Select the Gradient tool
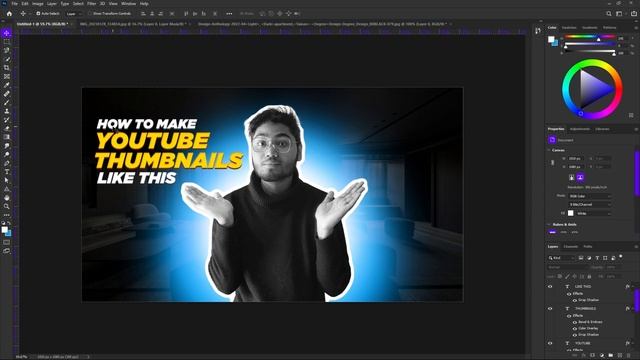Screen dimensions: 640x360 tap(7, 137)
